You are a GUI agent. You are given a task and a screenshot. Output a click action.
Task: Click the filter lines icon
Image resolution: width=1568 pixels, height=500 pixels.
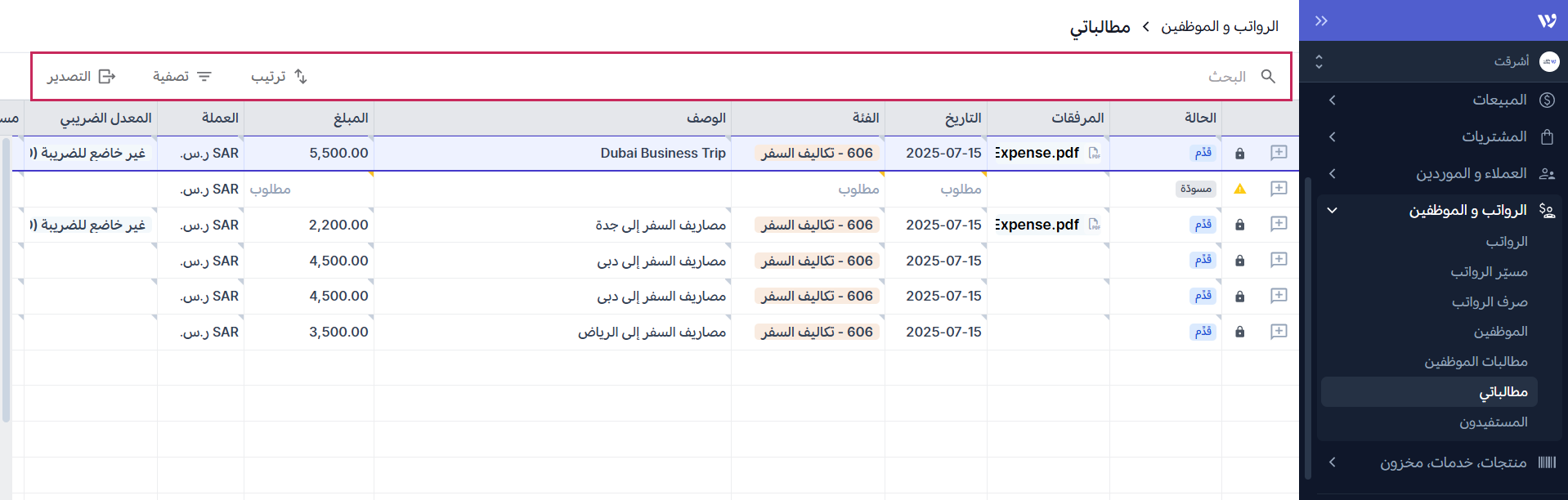[x=204, y=76]
